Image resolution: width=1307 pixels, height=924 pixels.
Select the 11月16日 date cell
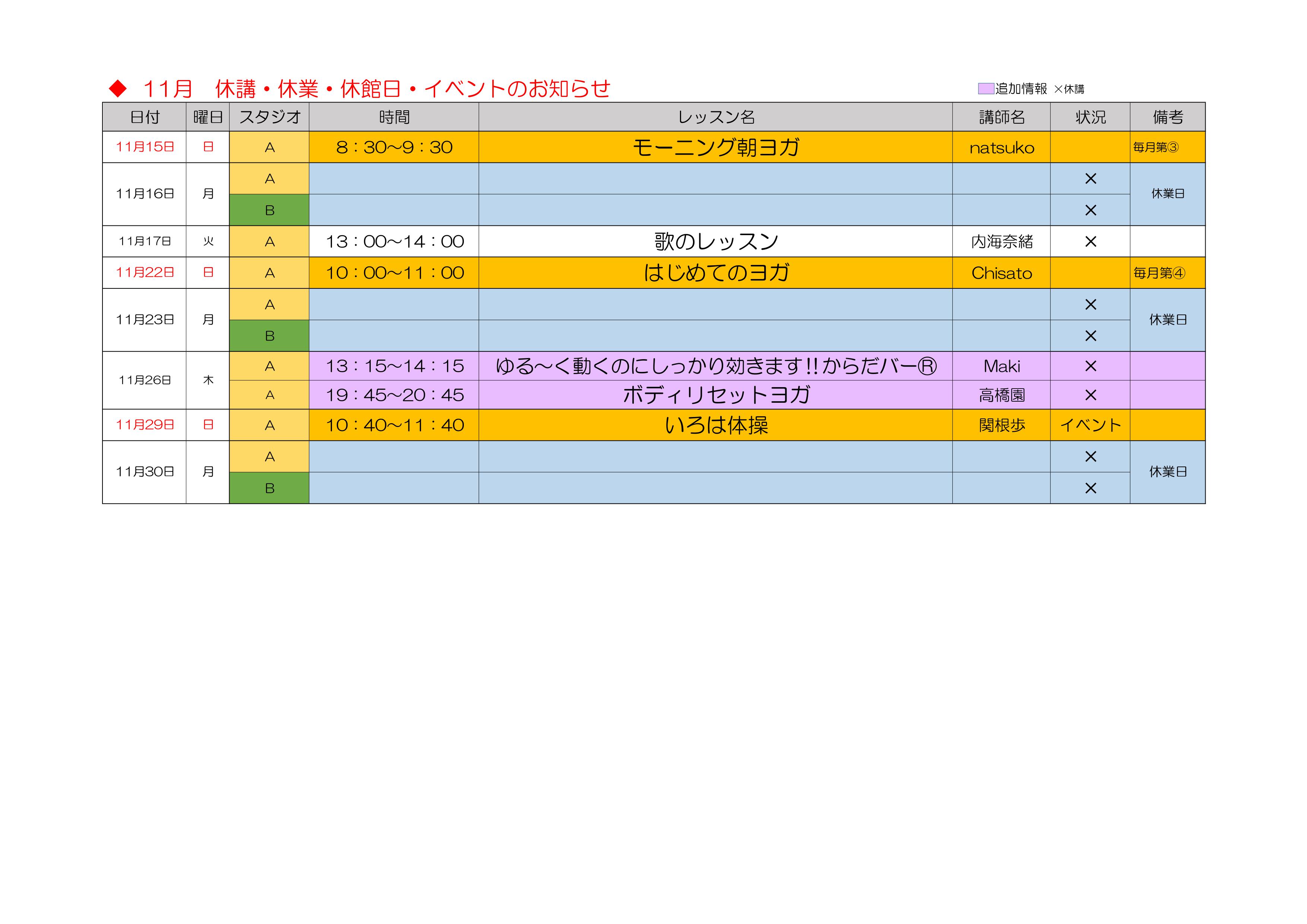(145, 194)
